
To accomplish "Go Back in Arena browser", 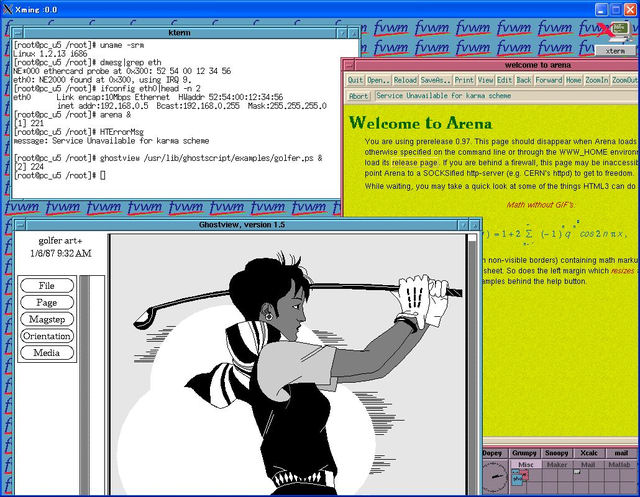I will pyautogui.click(x=524, y=80).
